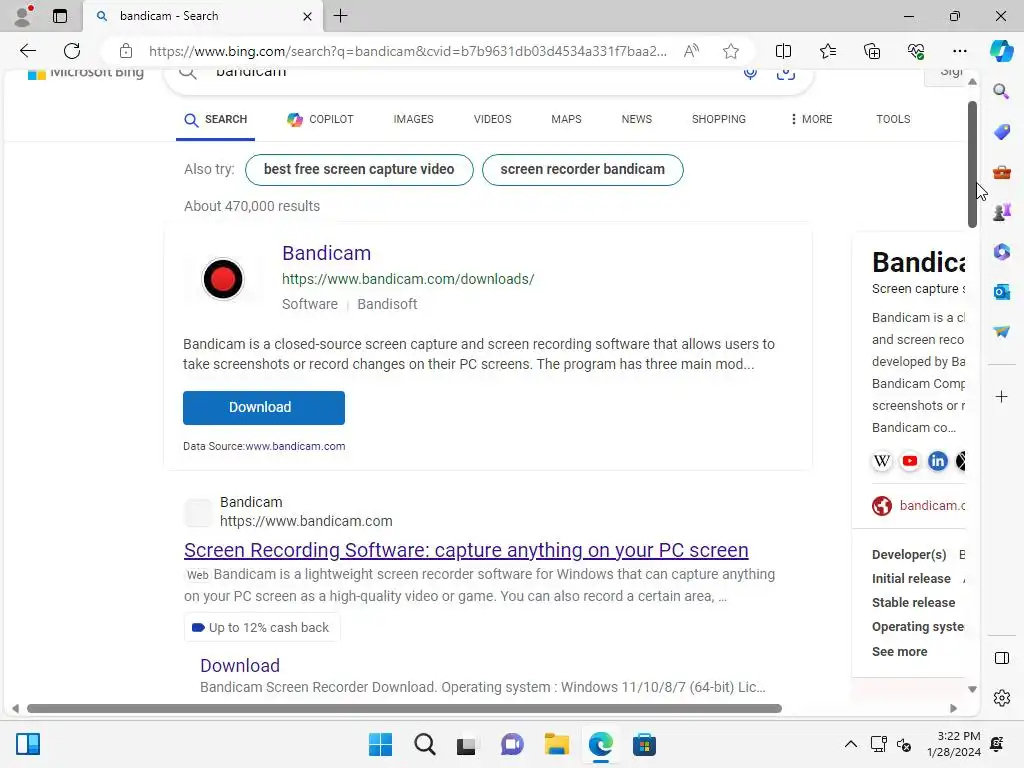Click the Bandicam red record logo thumbnail
This screenshot has height=768, width=1024.
[223, 279]
